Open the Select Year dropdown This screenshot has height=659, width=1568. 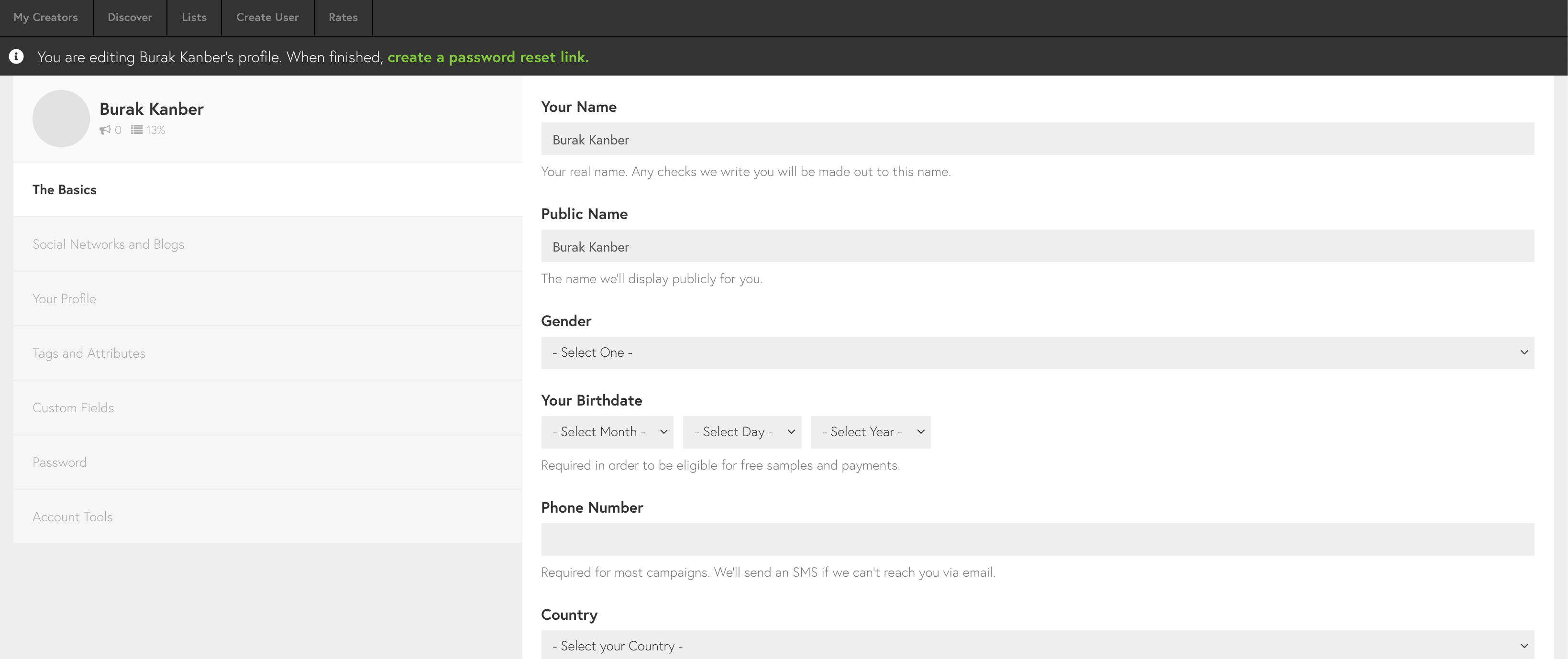click(871, 433)
